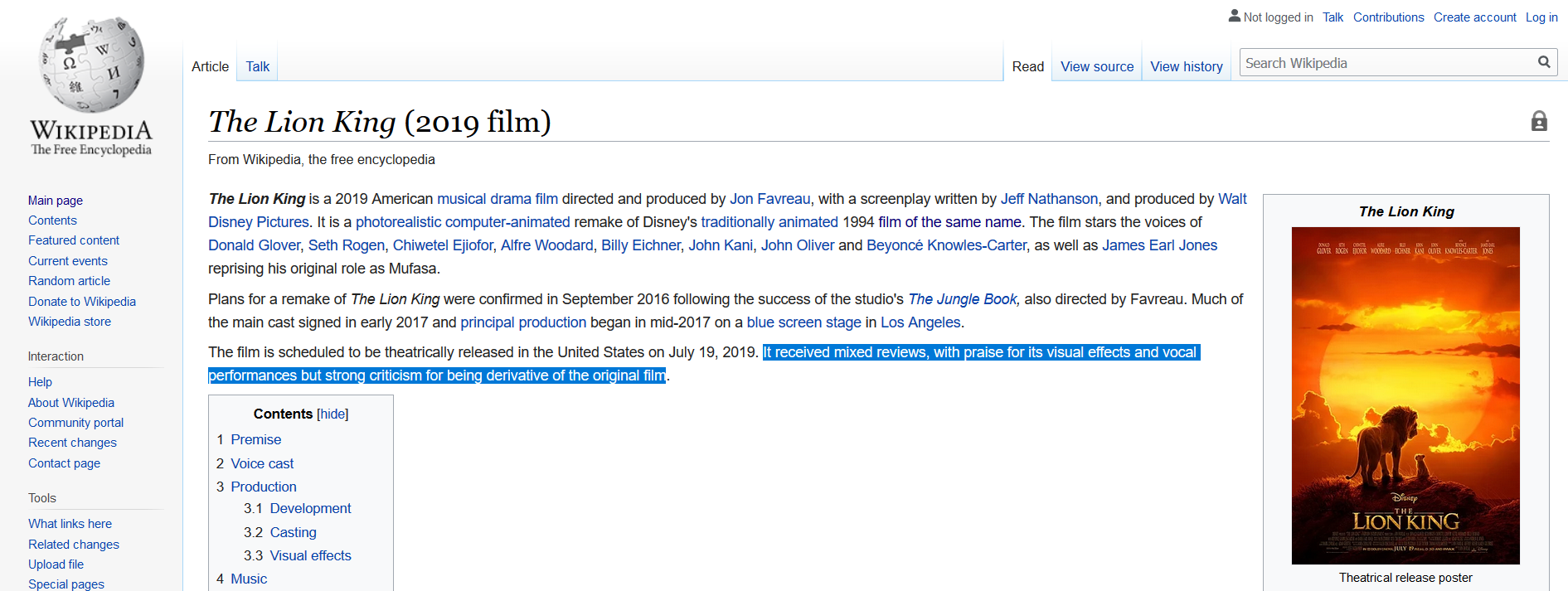Hide the Contents table of contents
The height and width of the screenshot is (591, 1568).
(333, 414)
